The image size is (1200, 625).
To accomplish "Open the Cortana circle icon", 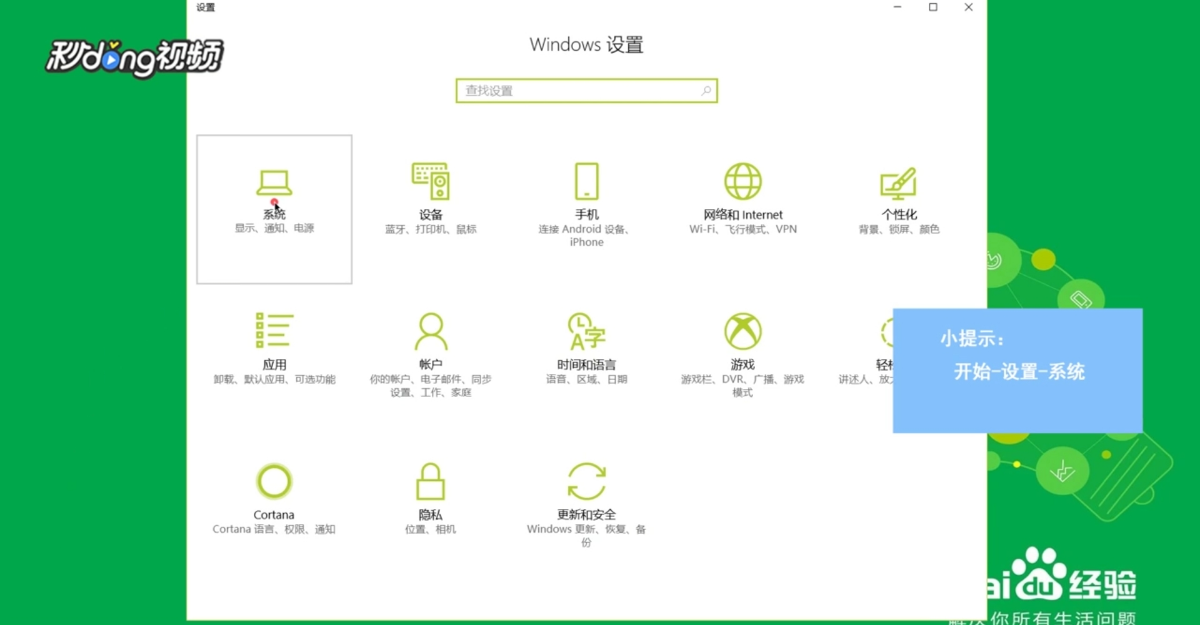I will click(274, 481).
